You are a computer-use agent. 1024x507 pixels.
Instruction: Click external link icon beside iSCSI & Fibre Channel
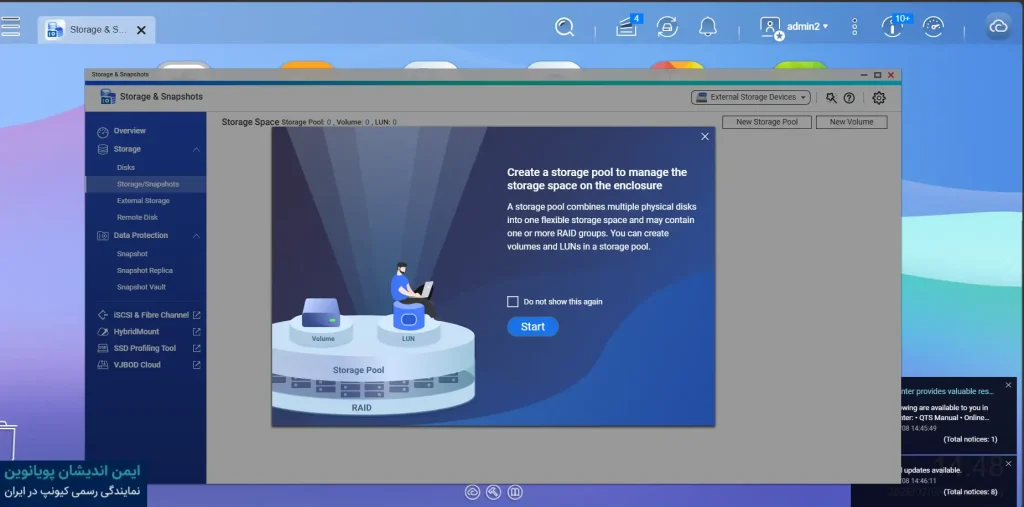tap(197, 315)
